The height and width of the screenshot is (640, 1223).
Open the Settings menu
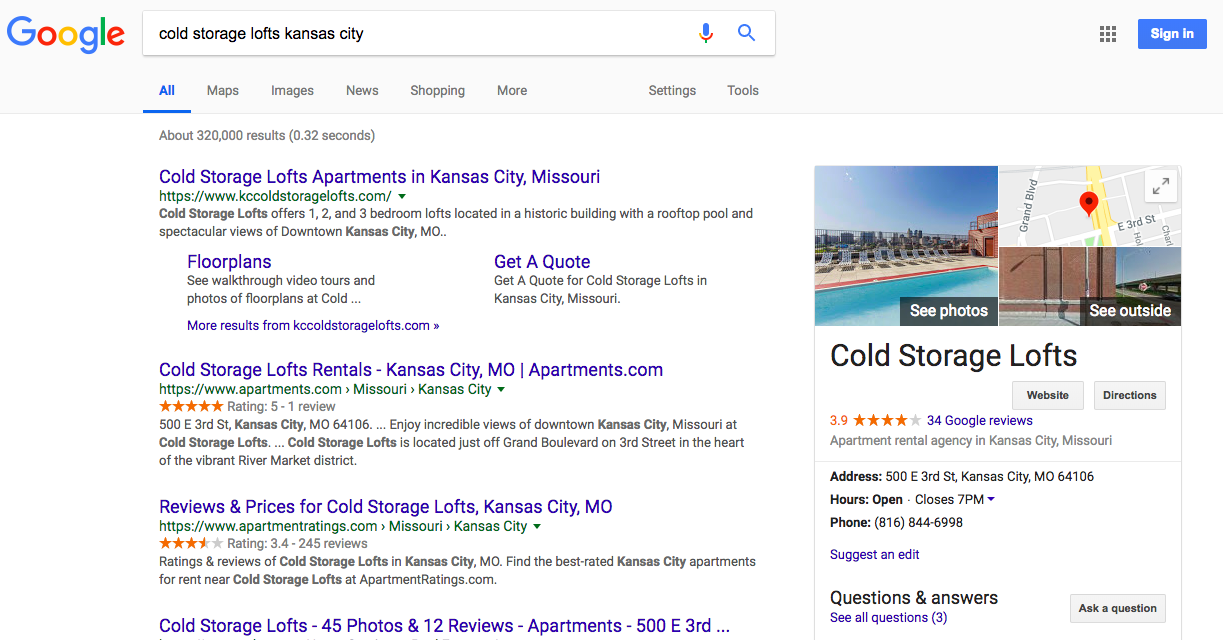tap(672, 90)
